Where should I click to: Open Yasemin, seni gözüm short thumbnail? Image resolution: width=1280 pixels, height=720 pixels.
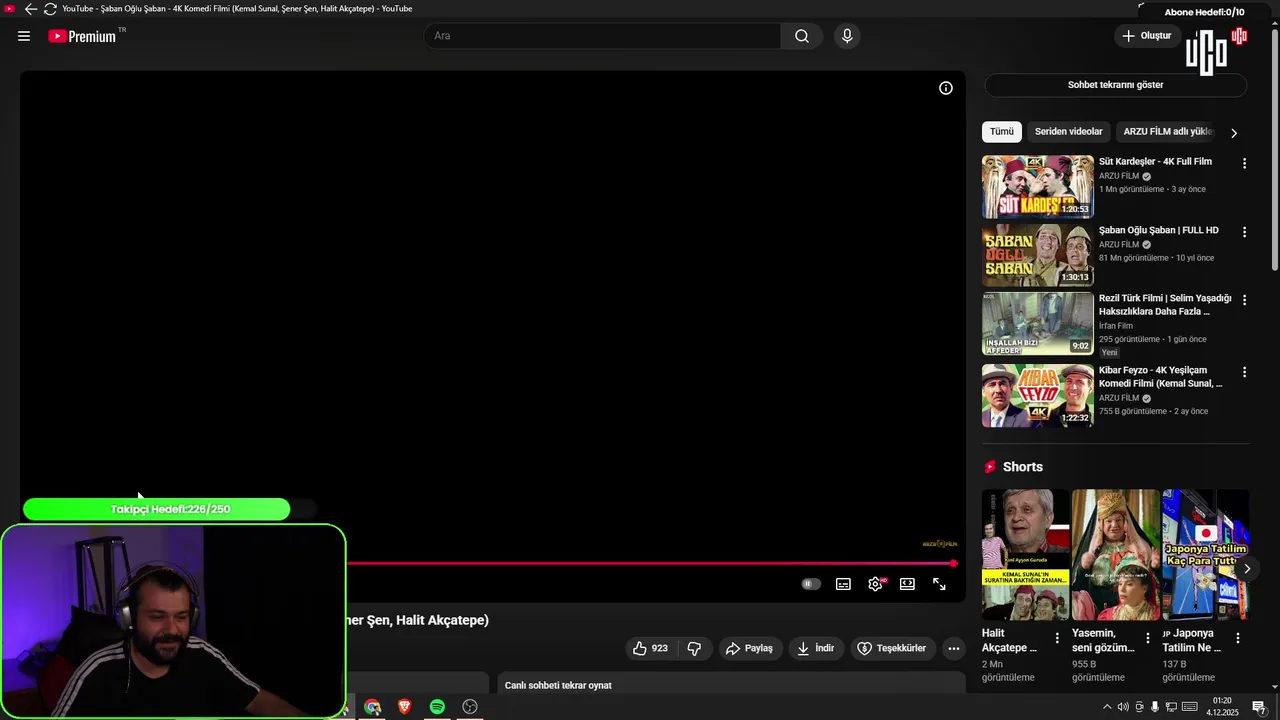[1116, 554]
